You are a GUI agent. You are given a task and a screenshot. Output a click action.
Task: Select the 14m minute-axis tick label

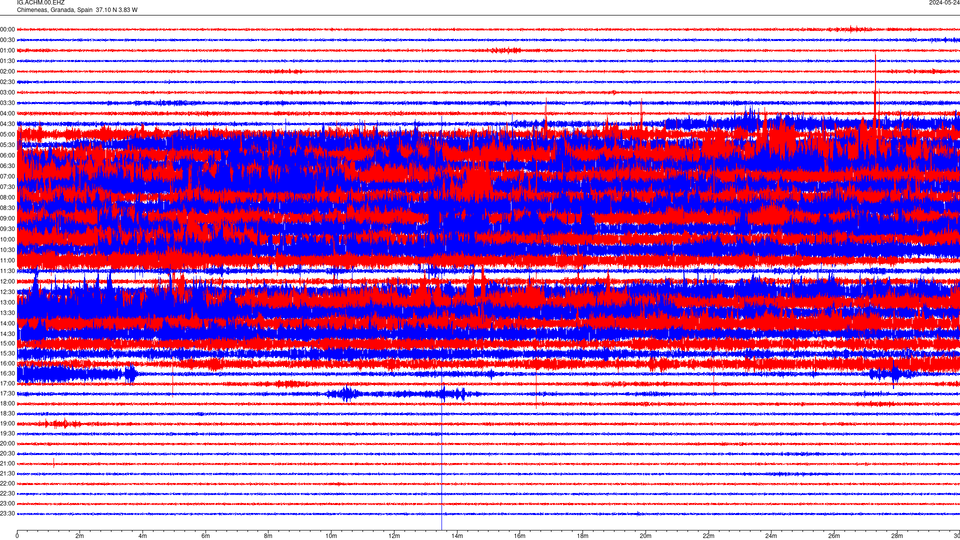pyautogui.click(x=457, y=536)
